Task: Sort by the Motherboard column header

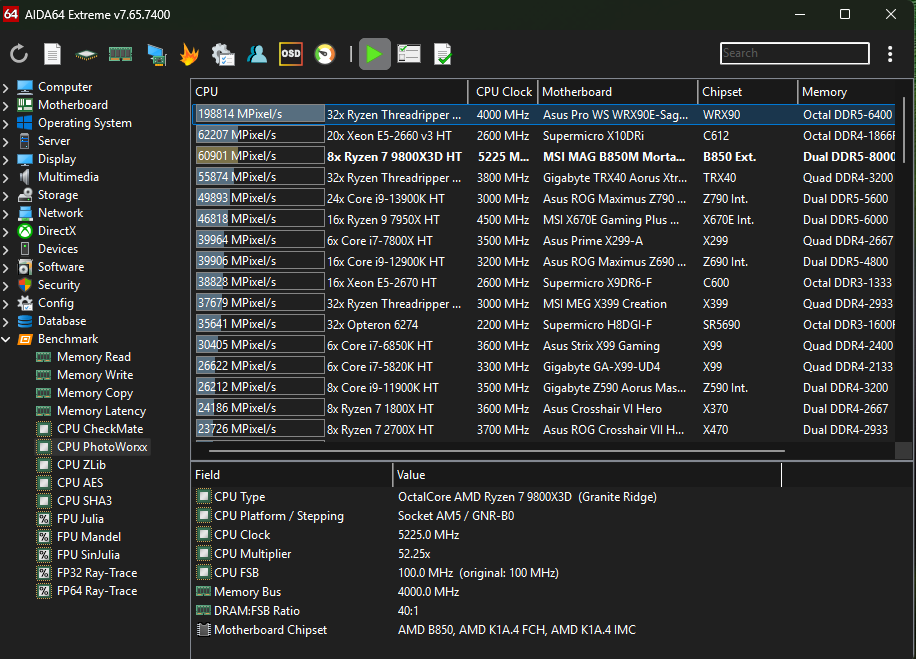Action: (617, 92)
